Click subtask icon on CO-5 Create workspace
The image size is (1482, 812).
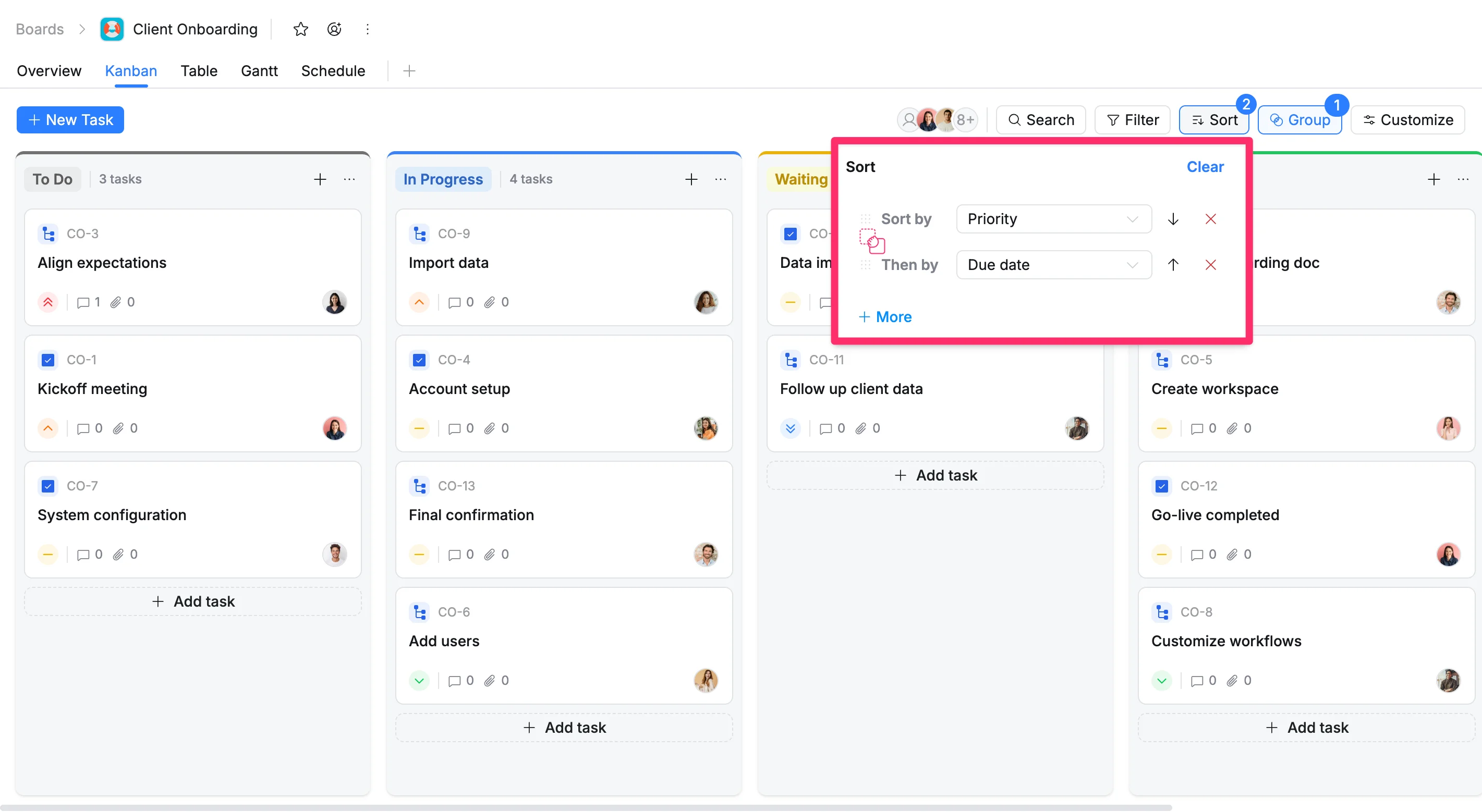pyautogui.click(x=1162, y=360)
